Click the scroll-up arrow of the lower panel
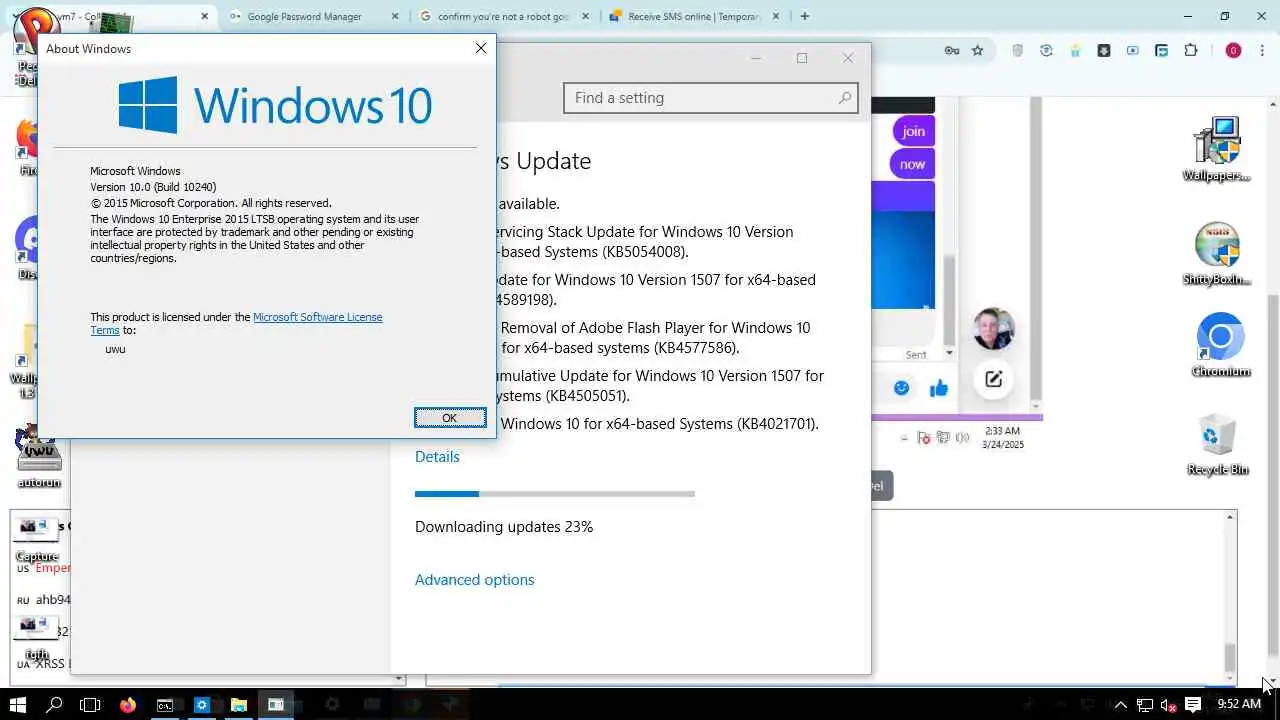 click(1231, 516)
